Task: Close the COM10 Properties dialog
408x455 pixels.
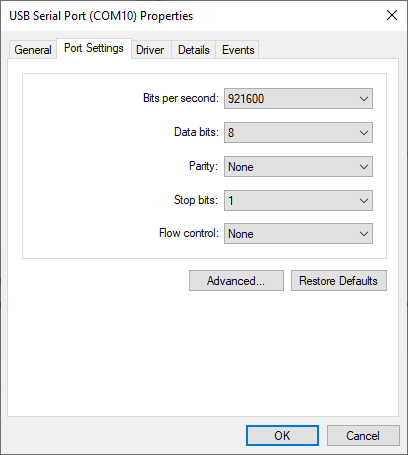Action: [x=392, y=15]
